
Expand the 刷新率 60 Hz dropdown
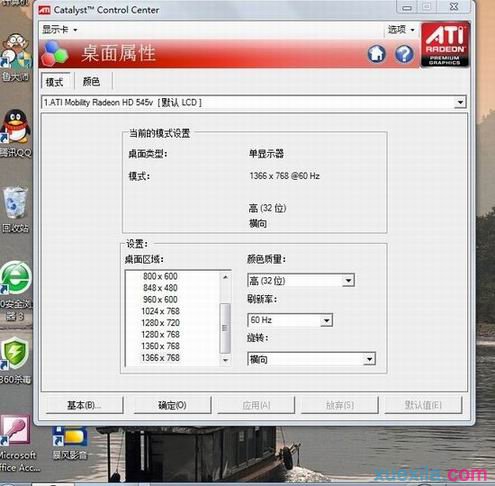327,320
